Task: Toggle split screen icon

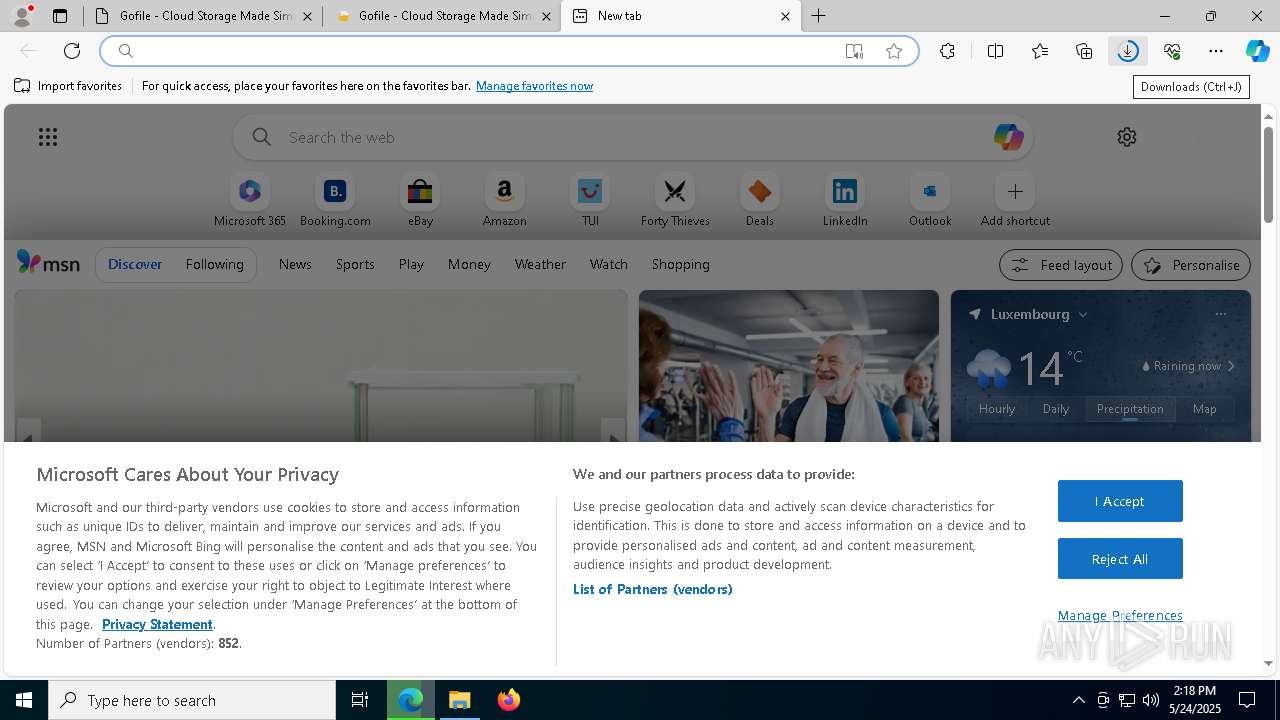Action: click(995, 51)
